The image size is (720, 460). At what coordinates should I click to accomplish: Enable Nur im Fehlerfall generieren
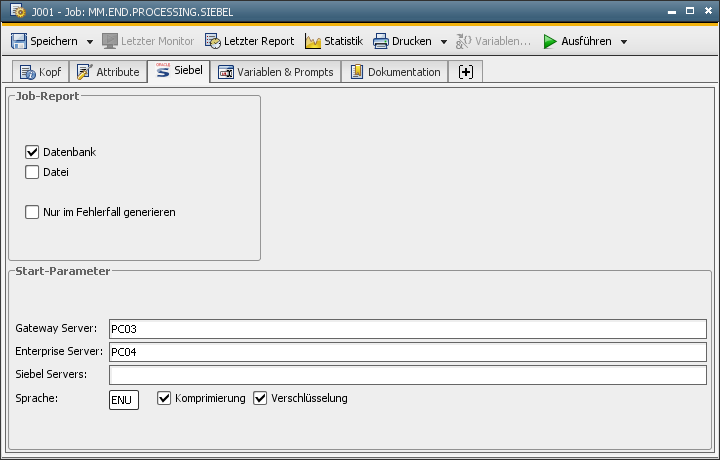point(32,212)
